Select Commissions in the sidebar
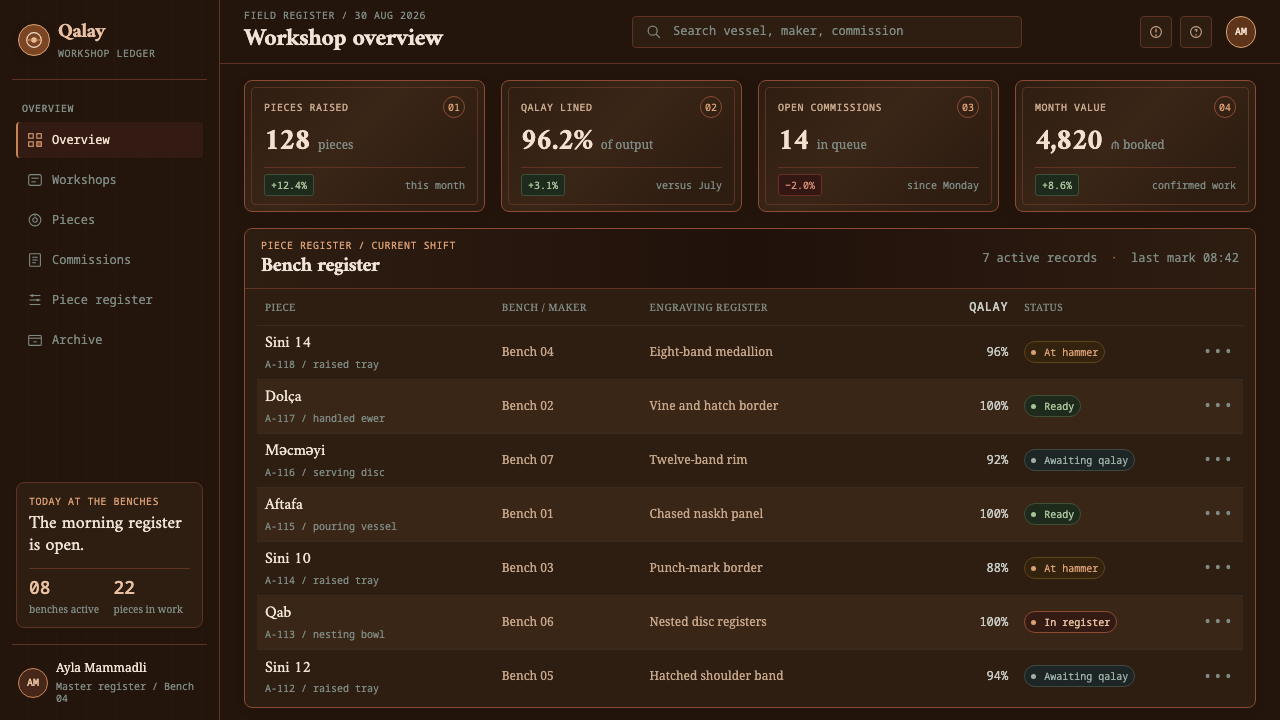Screen dimensions: 1280x720 [110, 260]
